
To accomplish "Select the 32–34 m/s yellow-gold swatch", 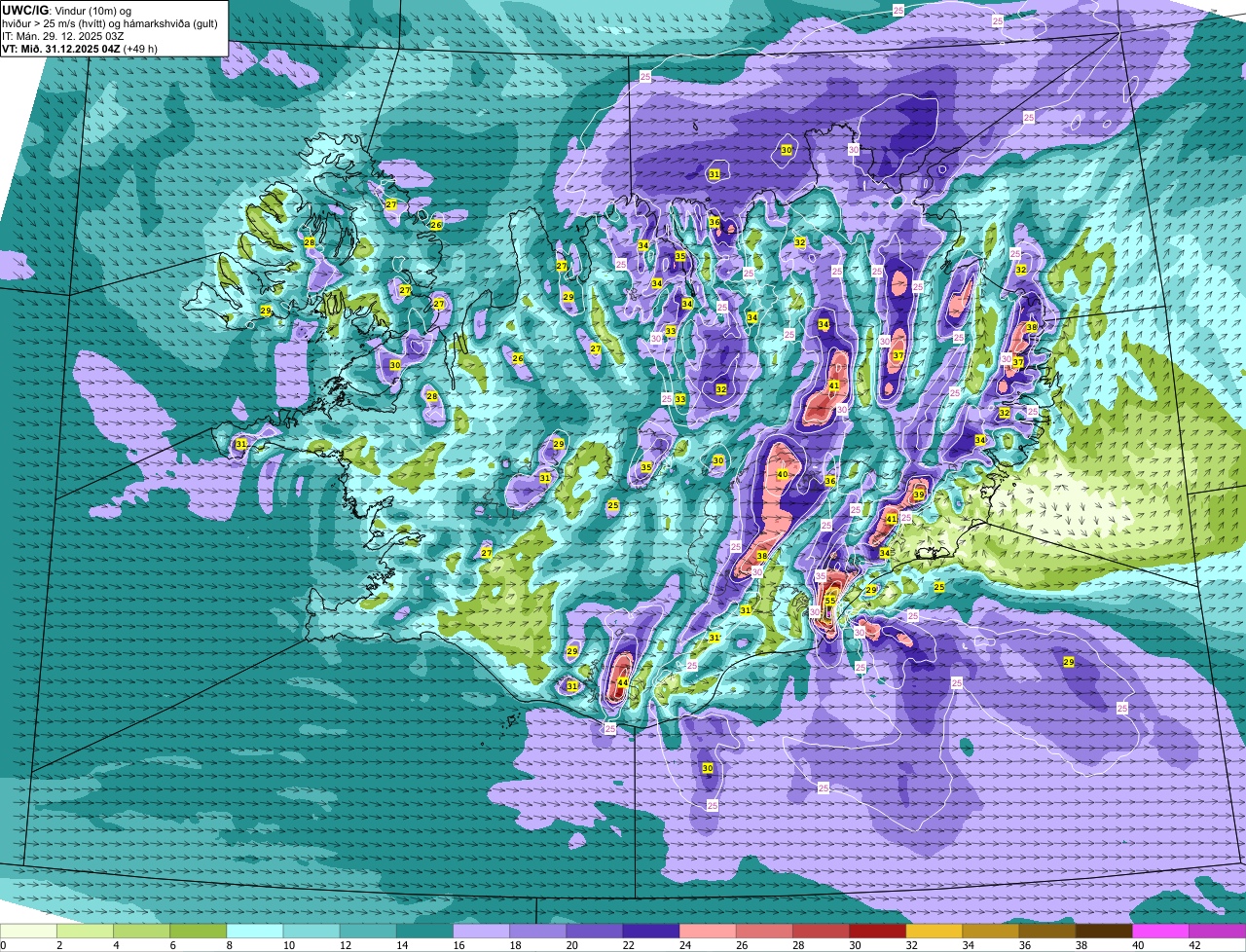I will (934, 932).
